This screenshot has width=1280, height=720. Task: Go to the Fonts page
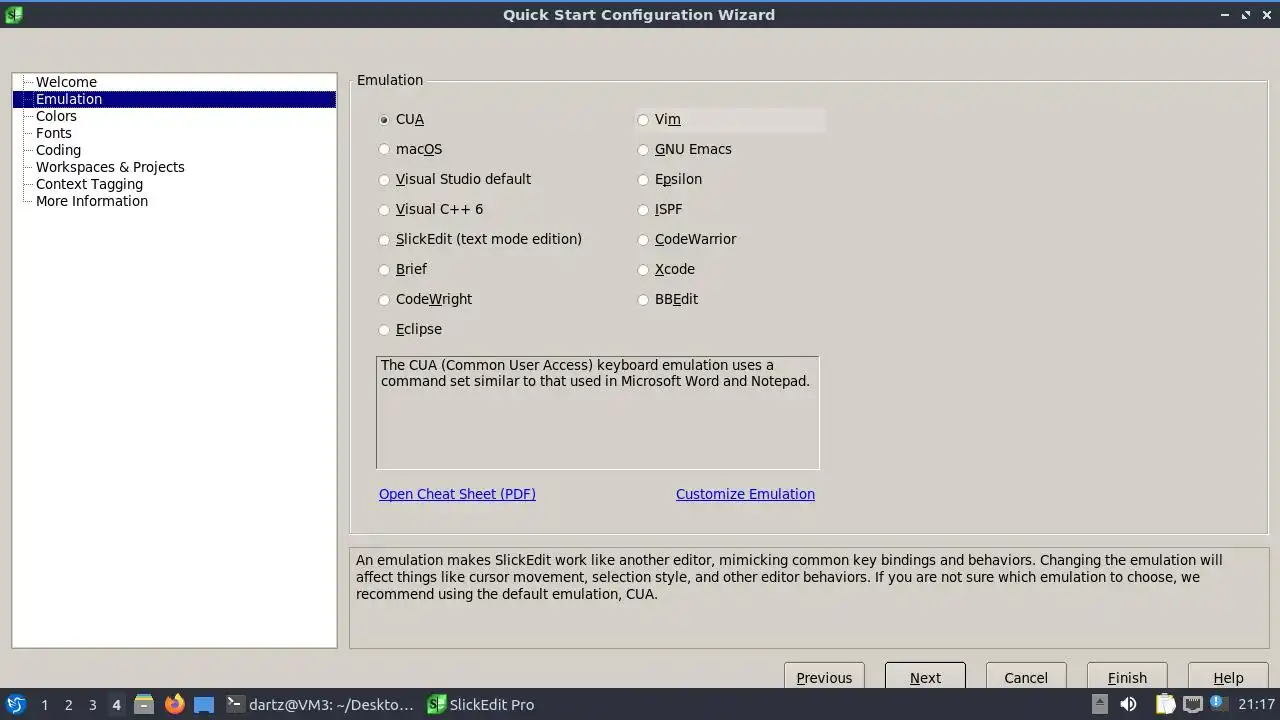tap(54, 133)
